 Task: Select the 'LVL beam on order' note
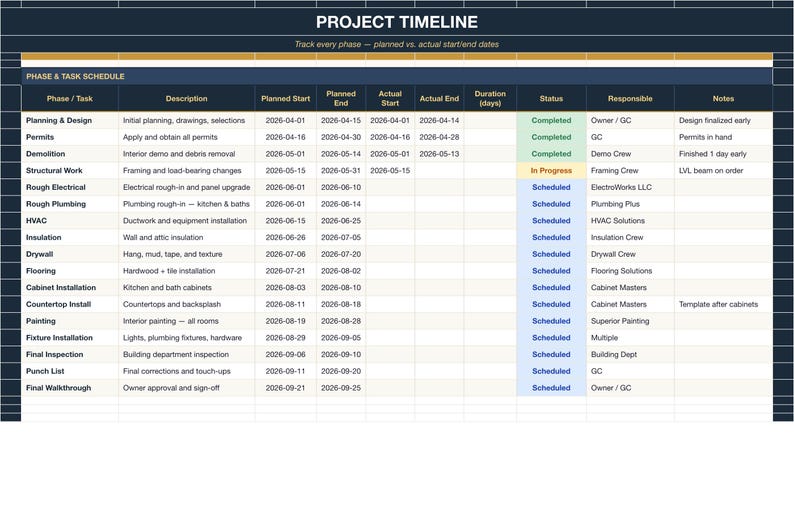click(723, 170)
